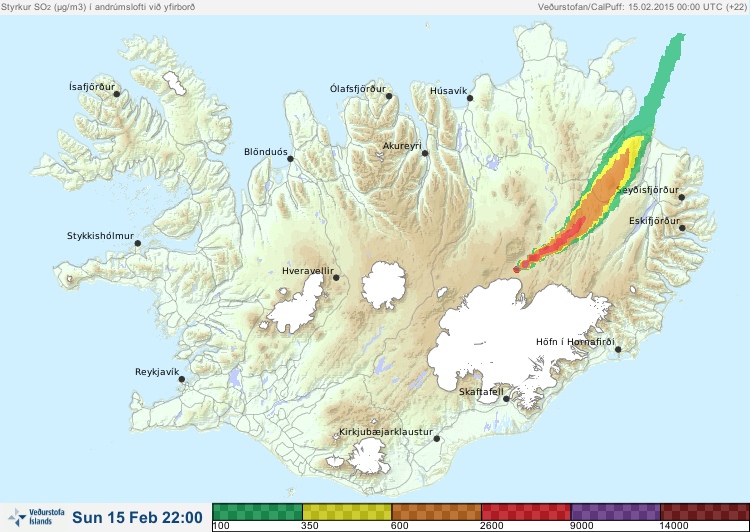Click the Styrkur SO2 title text

98,7
